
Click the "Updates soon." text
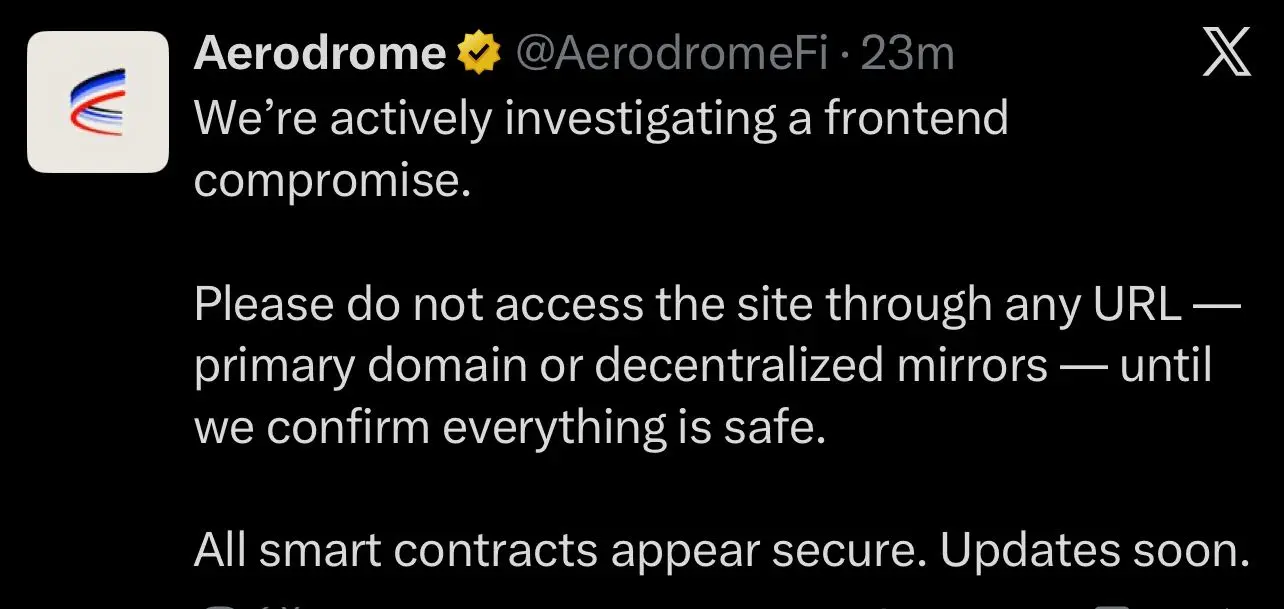tap(1094, 551)
